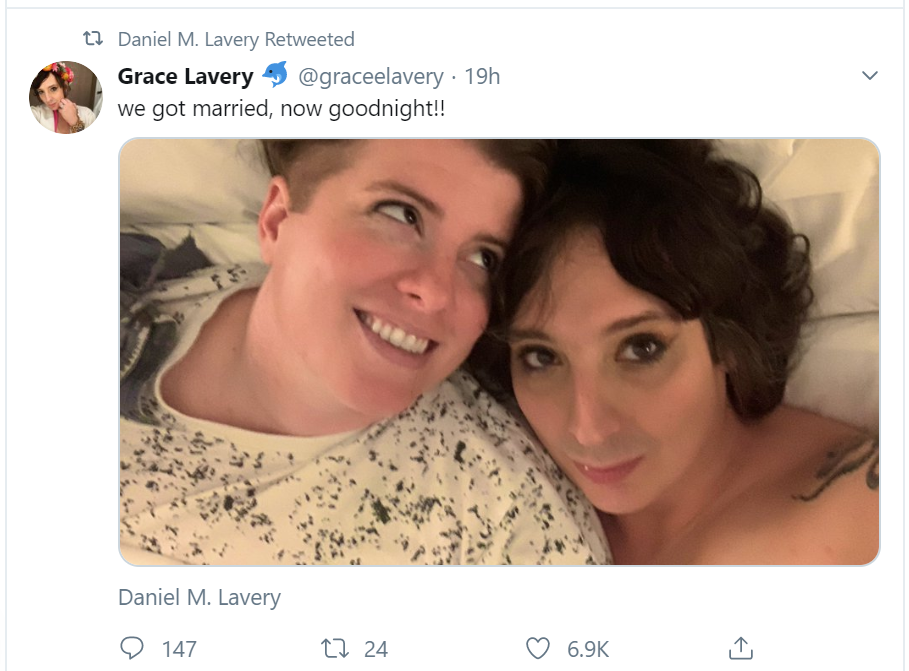Click the reply speech bubble icon
The width and height of the screenshot is (909, 671).
tap(131, 649)
